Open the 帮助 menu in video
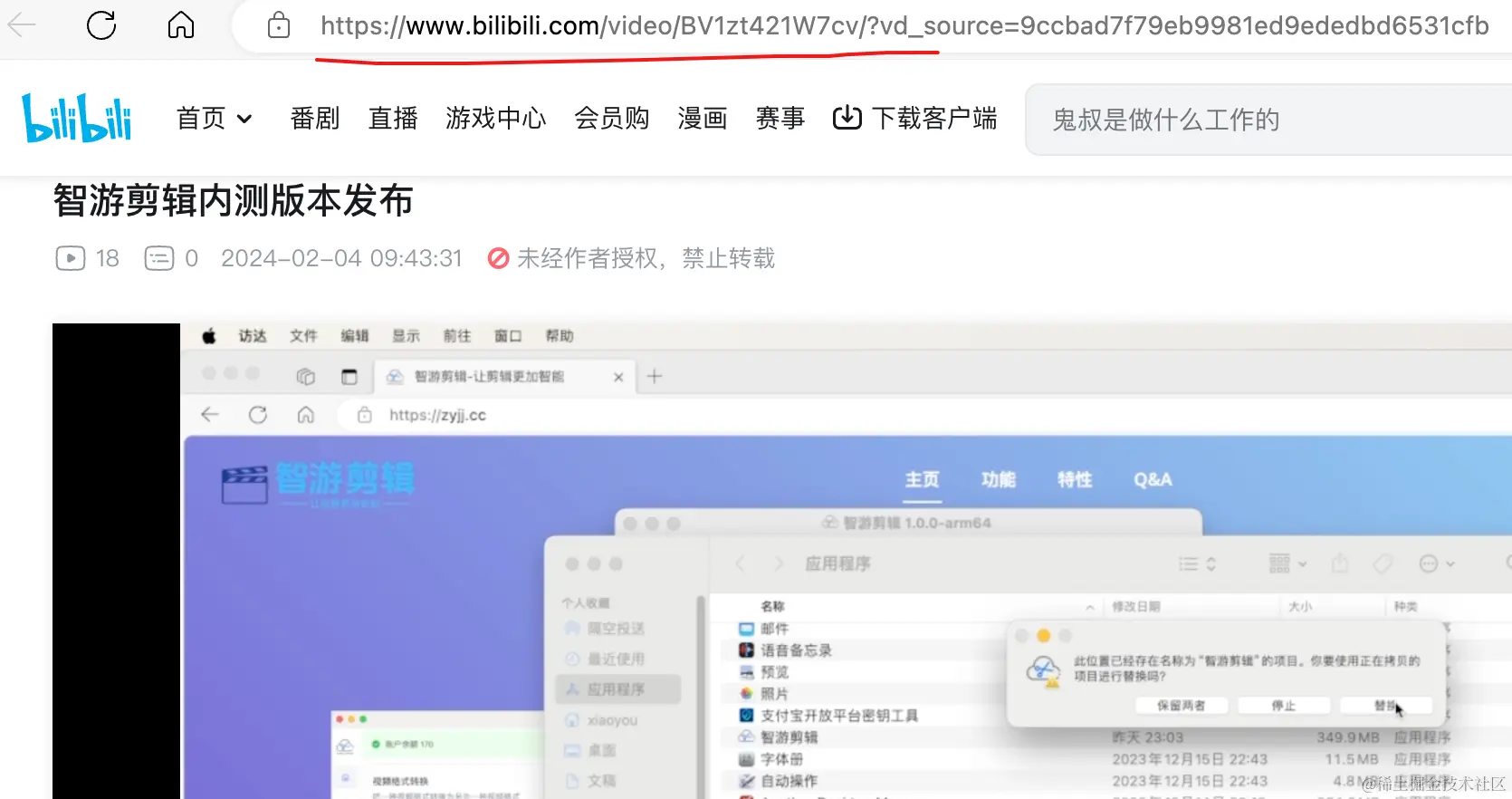The width and height of the screenshot is (1512, 799). pos(560,336)
